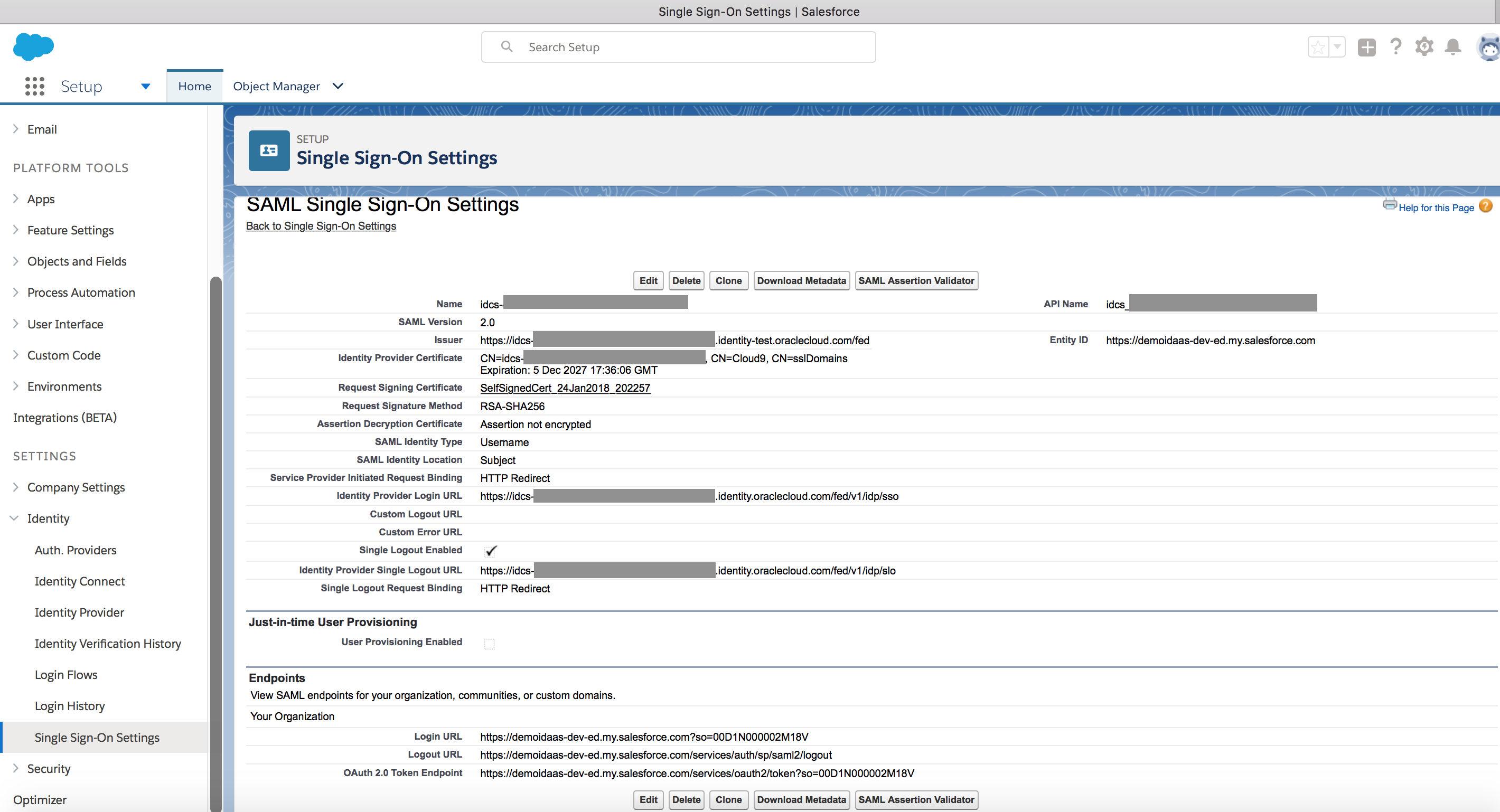This screenshot has width=1500, height=812.
Task: Switch to the Home tab
Action: tap(194, 86)
